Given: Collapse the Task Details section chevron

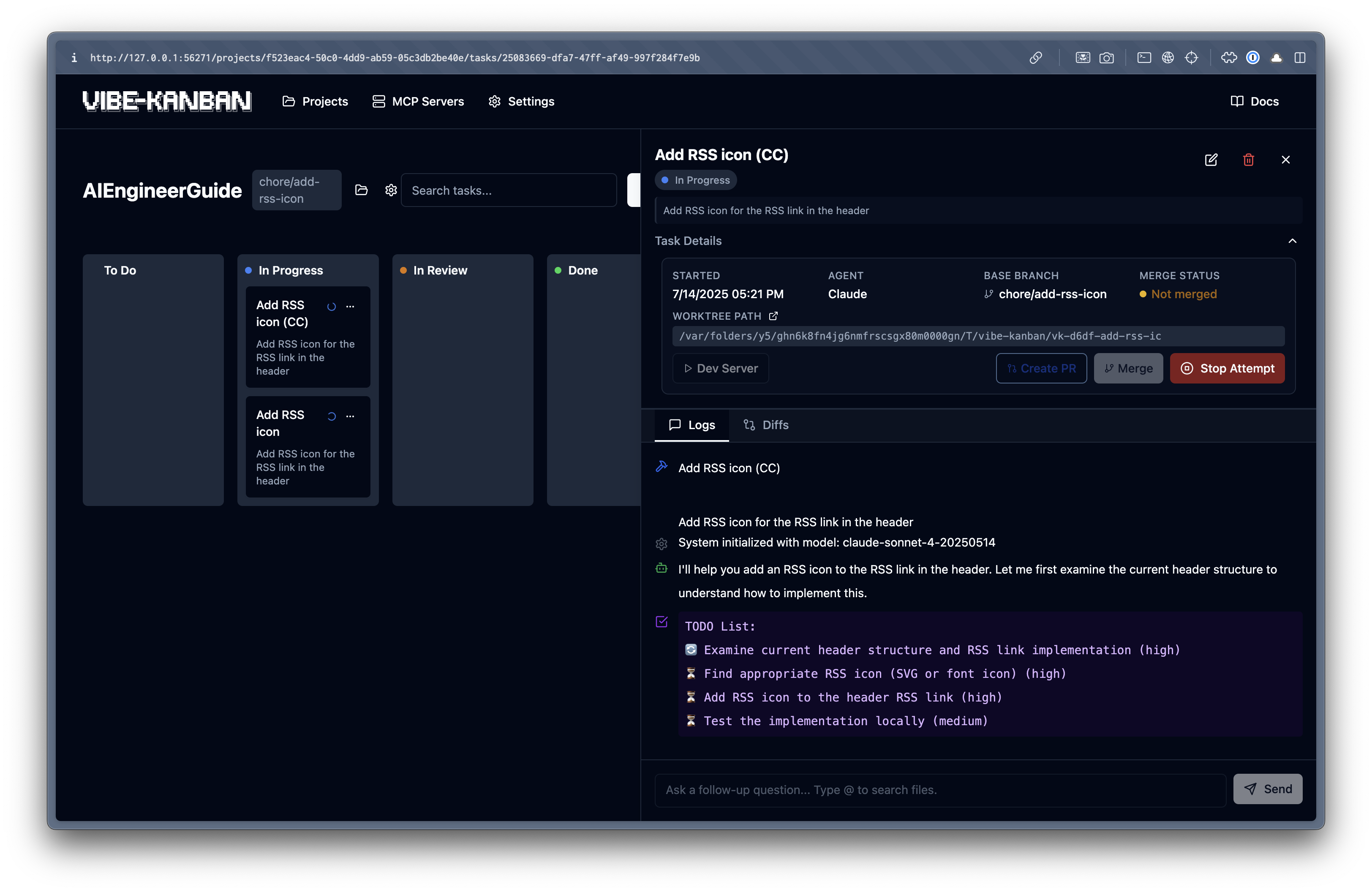Looking at the screenshot, I should pyautogui.click(x=1293, y=241).
